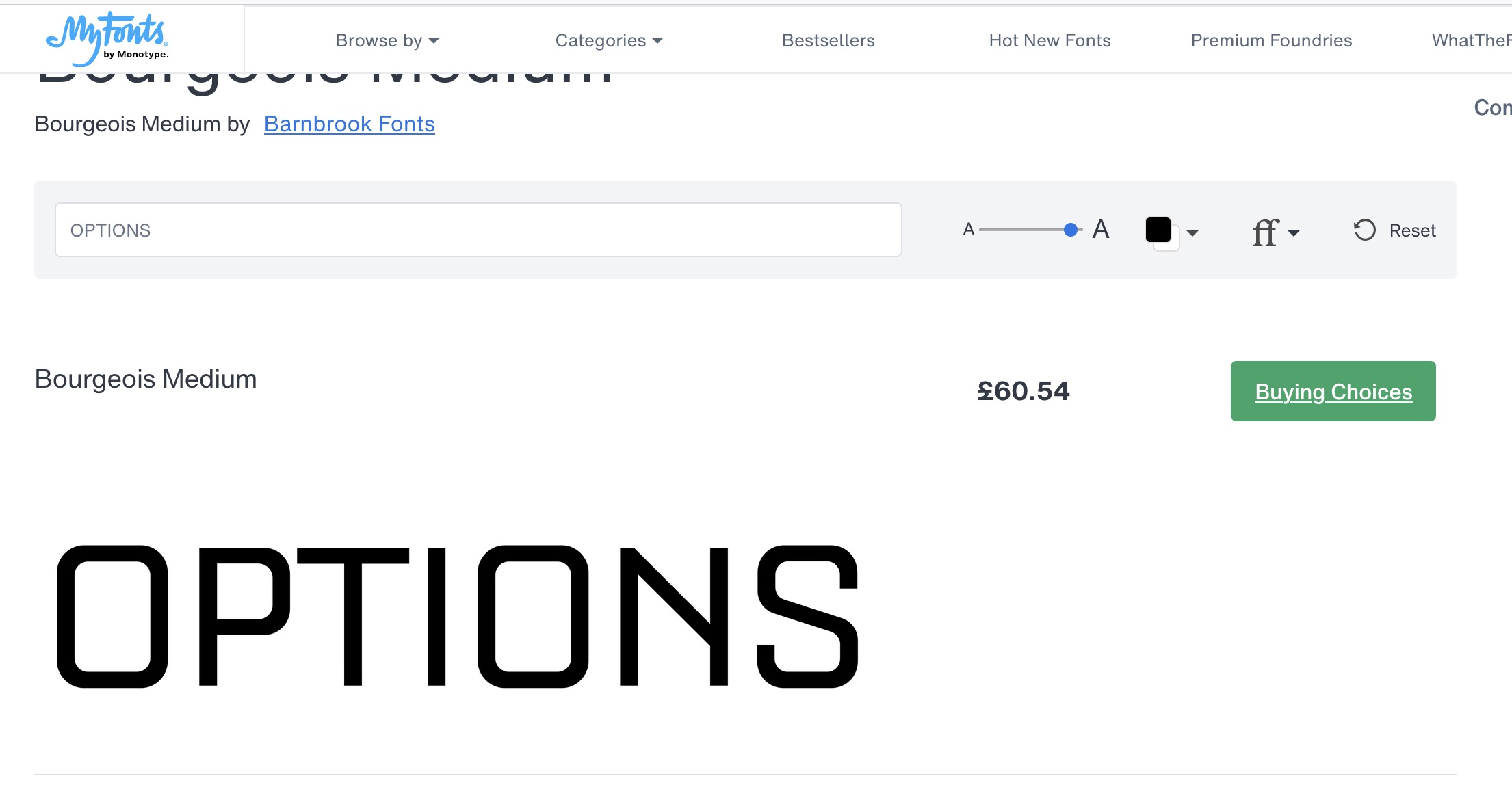
Task: Select the black color swatch
Action: click(x=1158, y=230)
